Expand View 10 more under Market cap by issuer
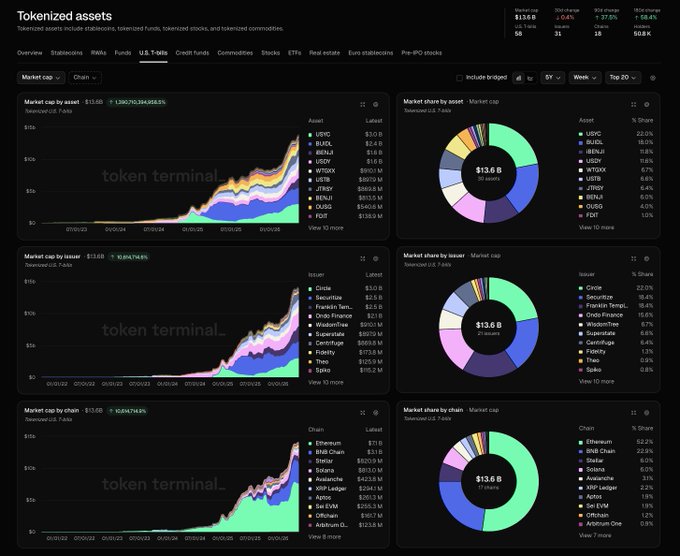The height and width of the screenshot is (556, 680). [326, 382]
